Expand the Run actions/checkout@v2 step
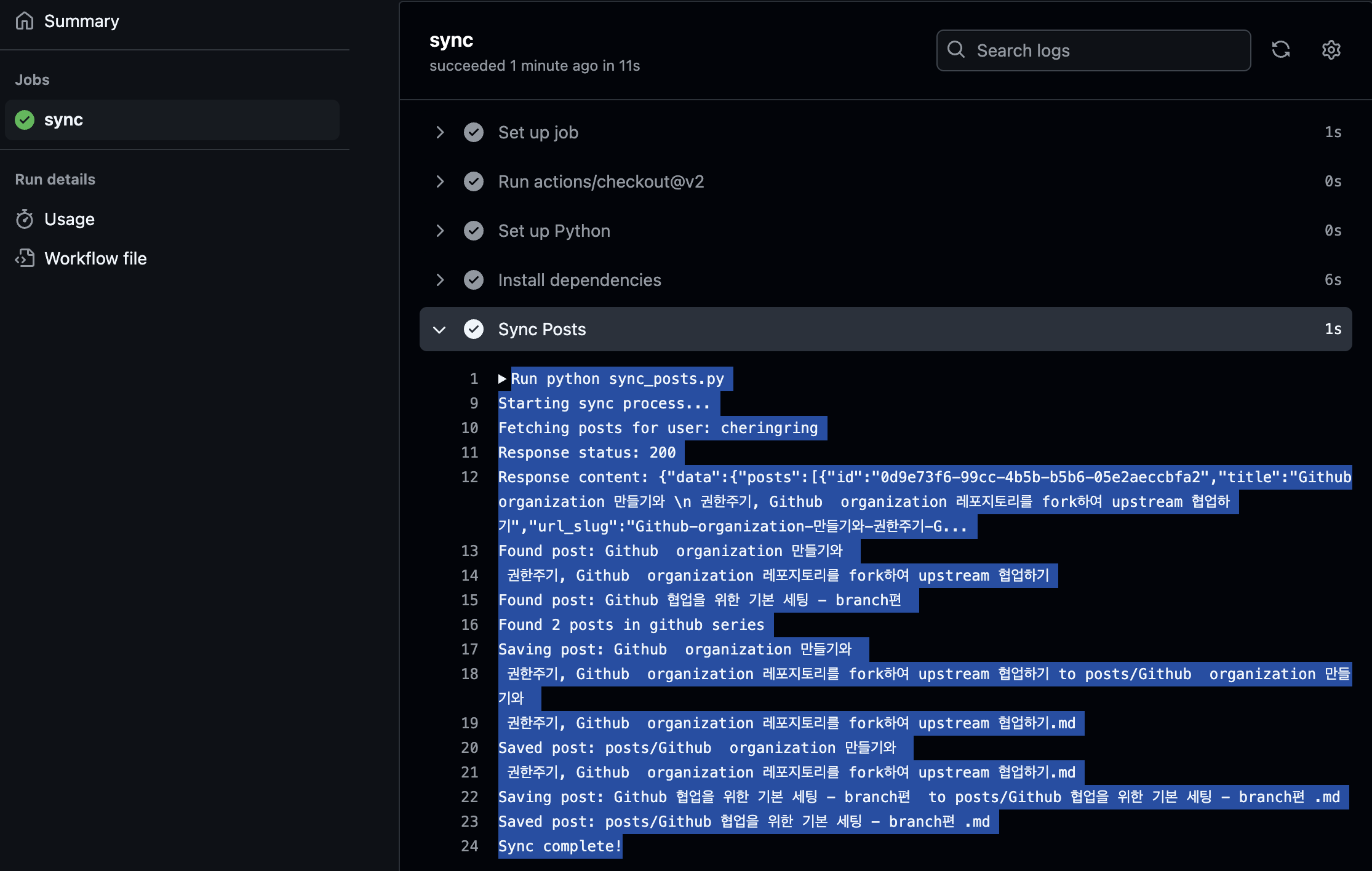The image size is (1372, 871). 440,181
